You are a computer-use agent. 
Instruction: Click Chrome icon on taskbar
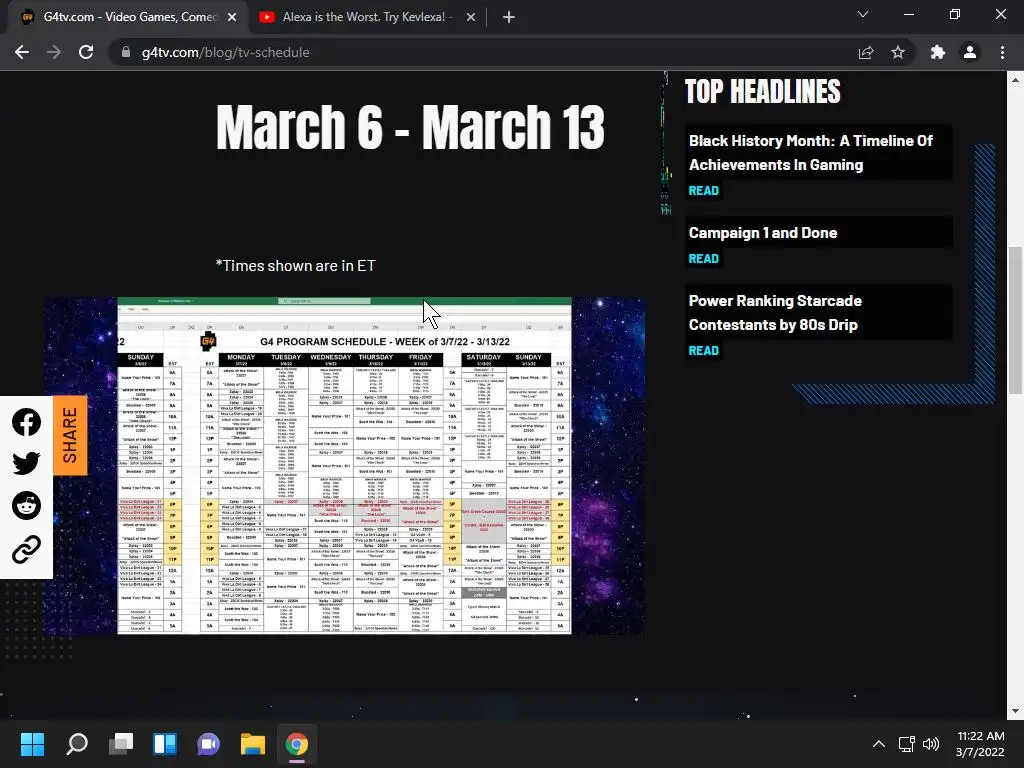tap(296, 744)
